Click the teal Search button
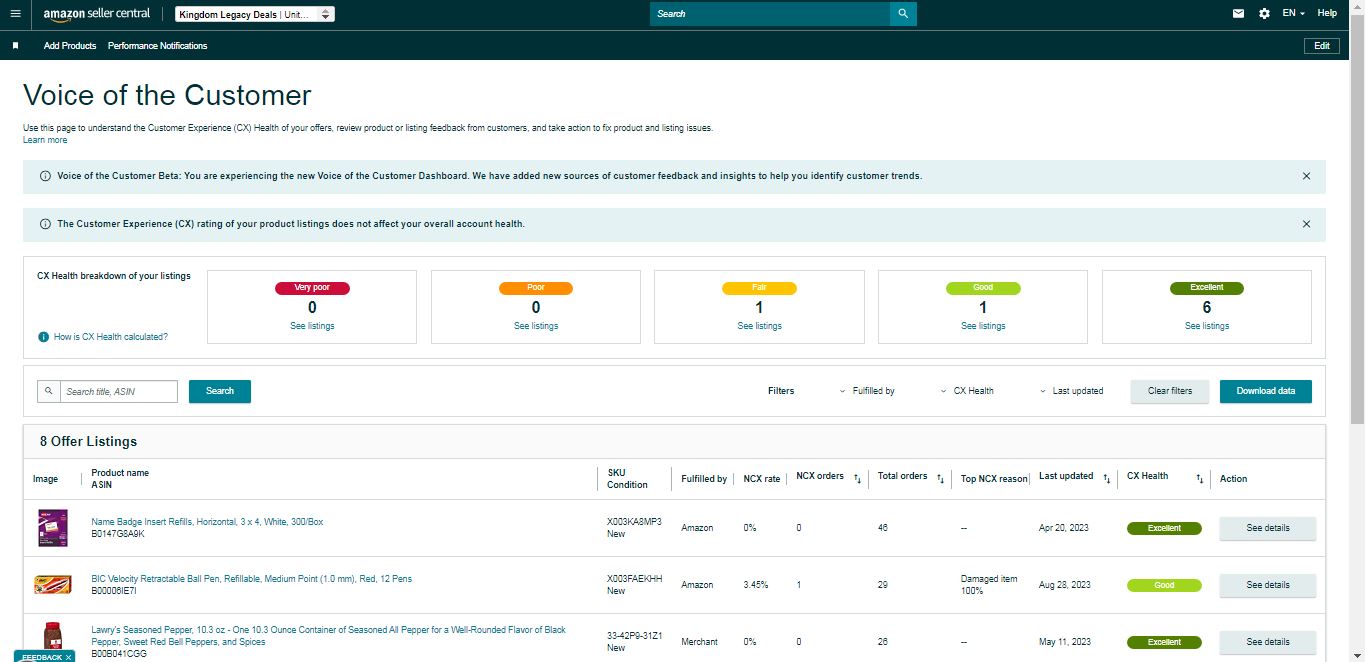This screenshot has height=662, width=1365. pyautogui.click(x=220, y=391)
